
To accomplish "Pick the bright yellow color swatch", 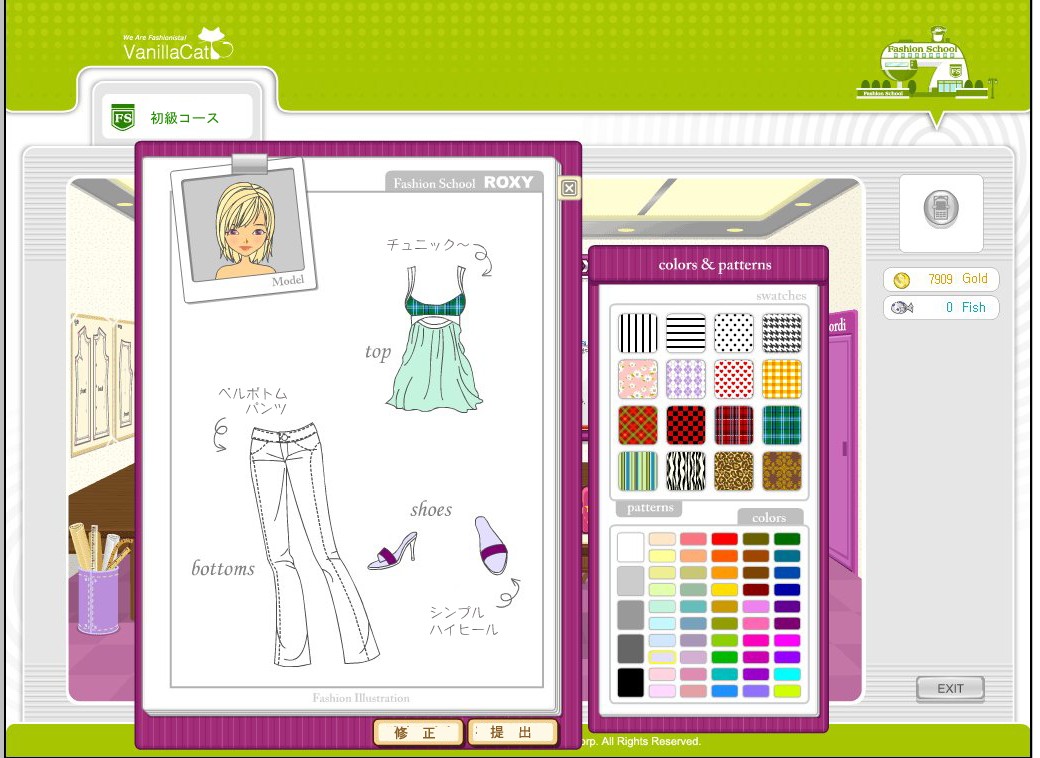I will pyautogui.click(x=724, y=590).
